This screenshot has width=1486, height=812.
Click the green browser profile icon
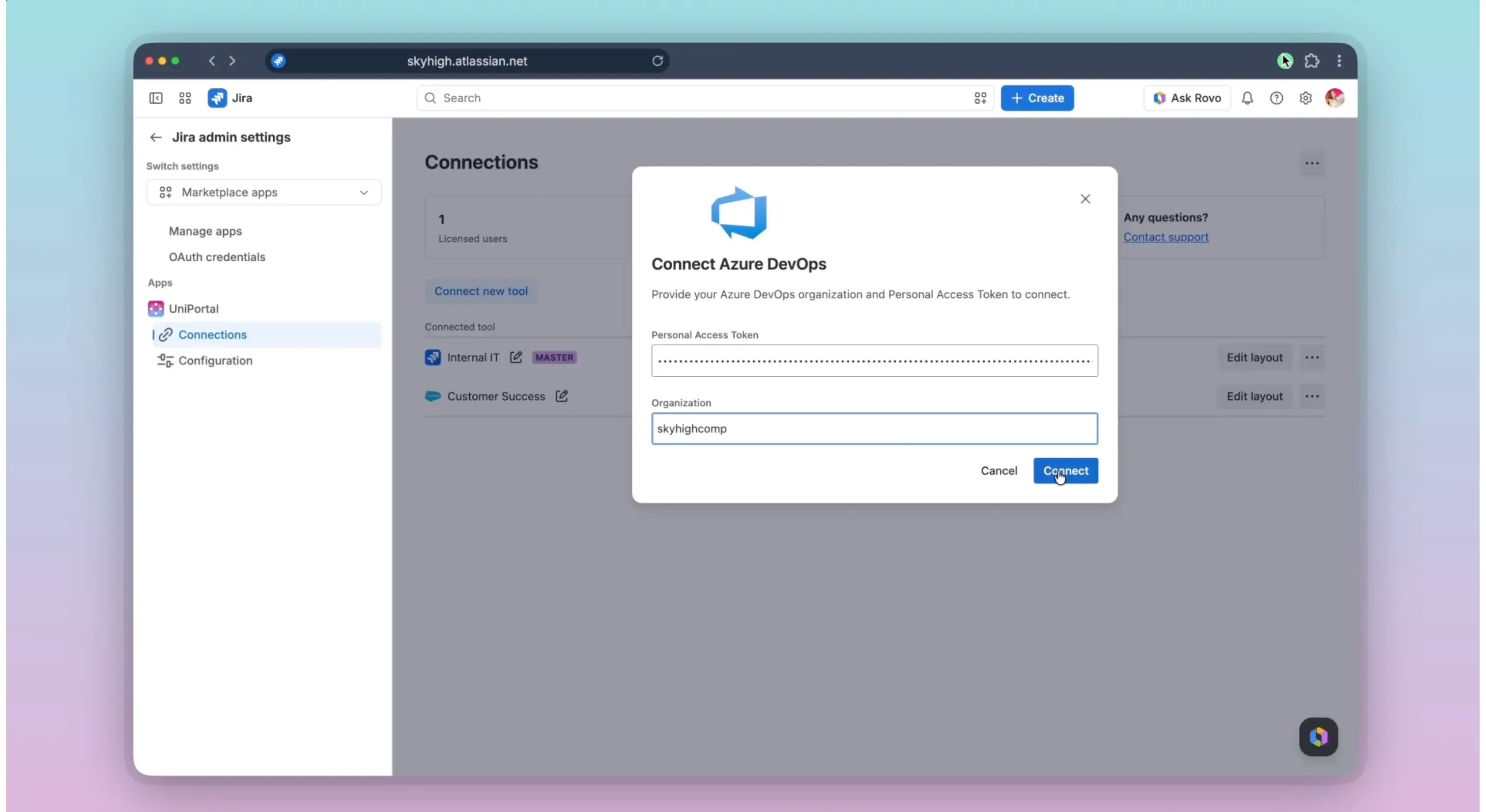[1284, 60]
